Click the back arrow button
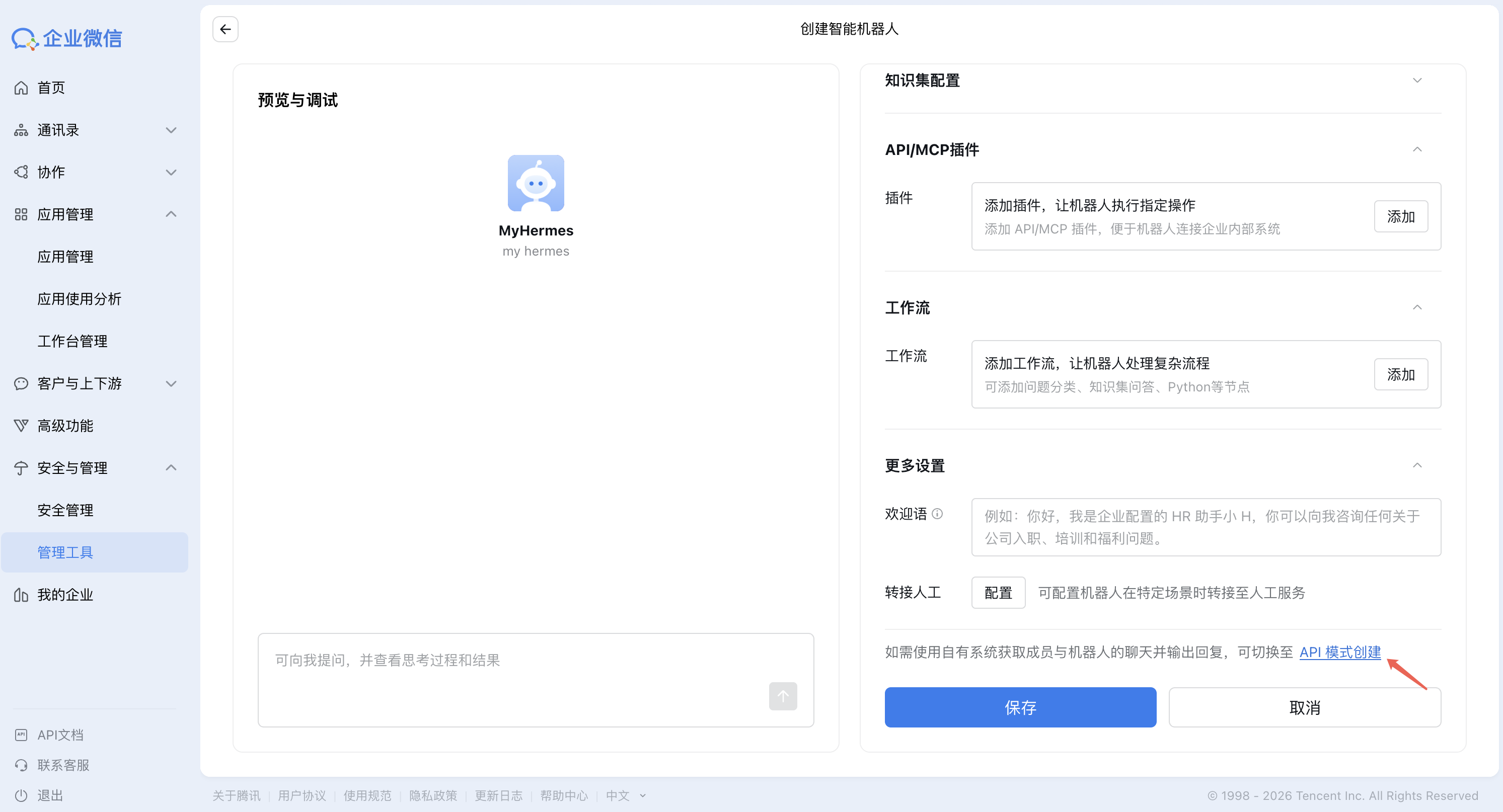 (225, 29)
